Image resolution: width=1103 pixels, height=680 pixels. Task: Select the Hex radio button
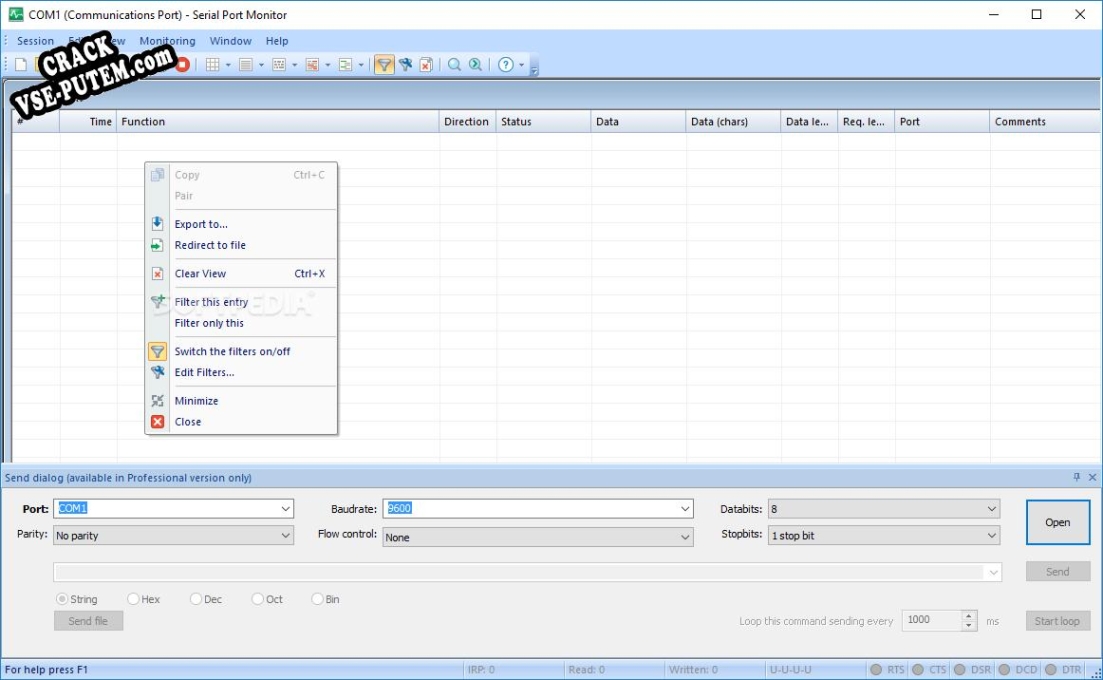click(133, 599)
